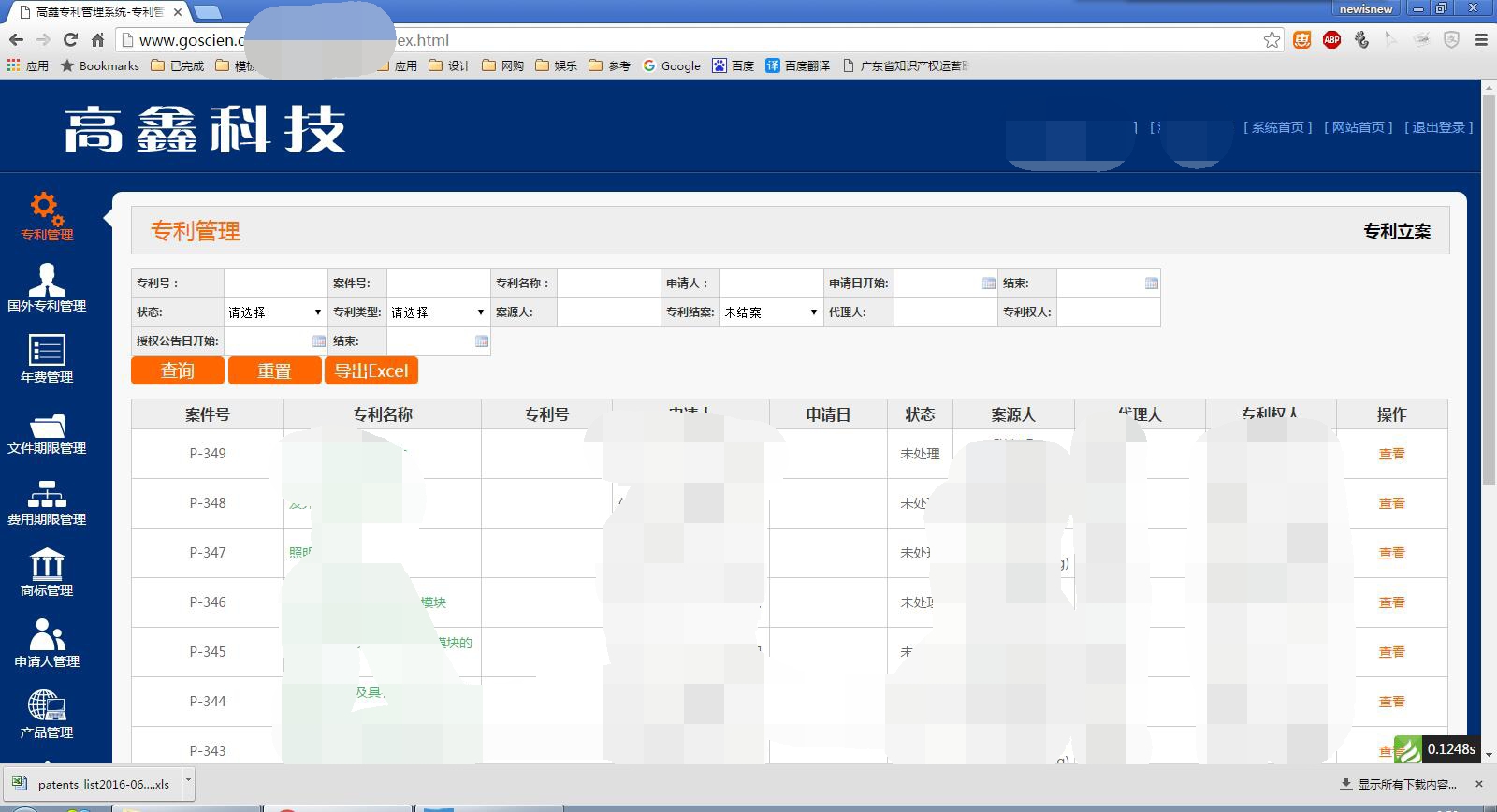Click the 系统首页 header link

click(1277, 127)
